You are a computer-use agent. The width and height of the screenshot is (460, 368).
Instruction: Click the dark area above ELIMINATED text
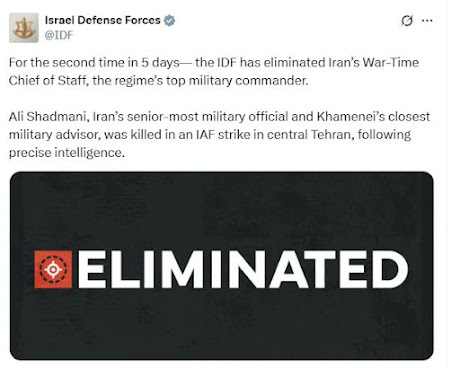pyautogui.click(x=222, y=210)
